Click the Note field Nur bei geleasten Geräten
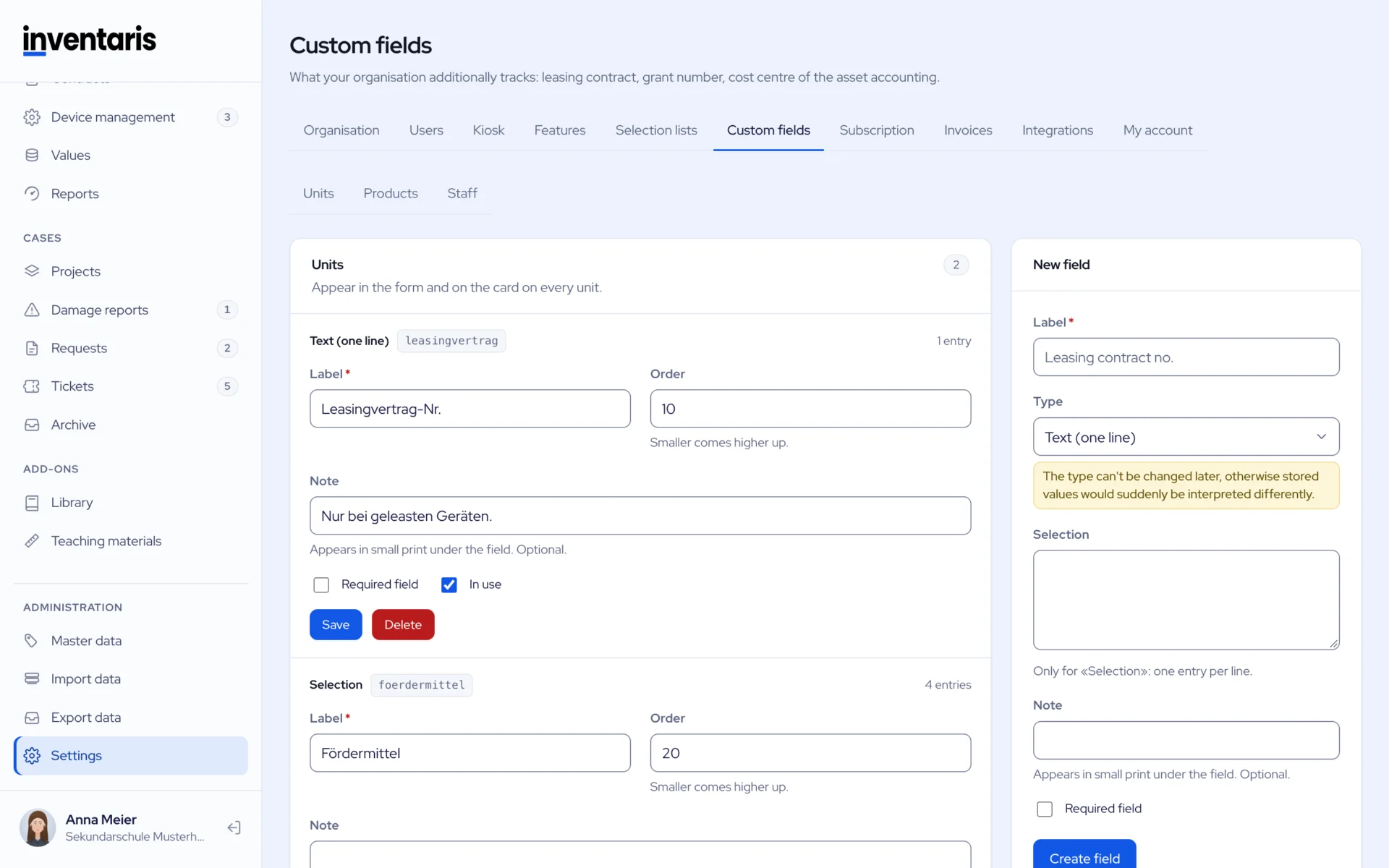1389x868 pixels. (640, 516)
